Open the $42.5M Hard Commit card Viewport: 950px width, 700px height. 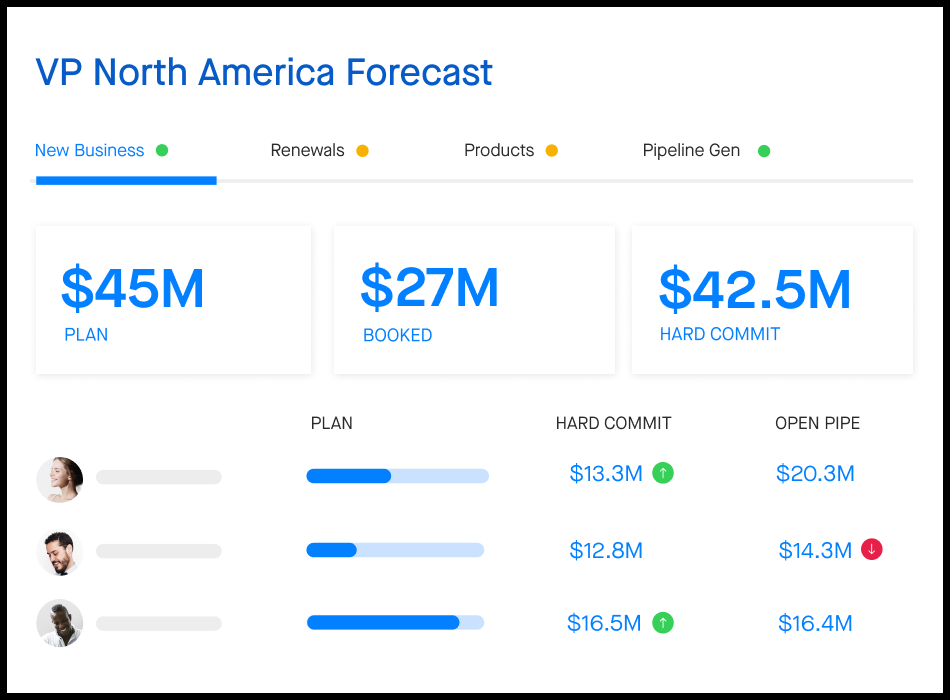pyautogui.click(x=772, y=300)
